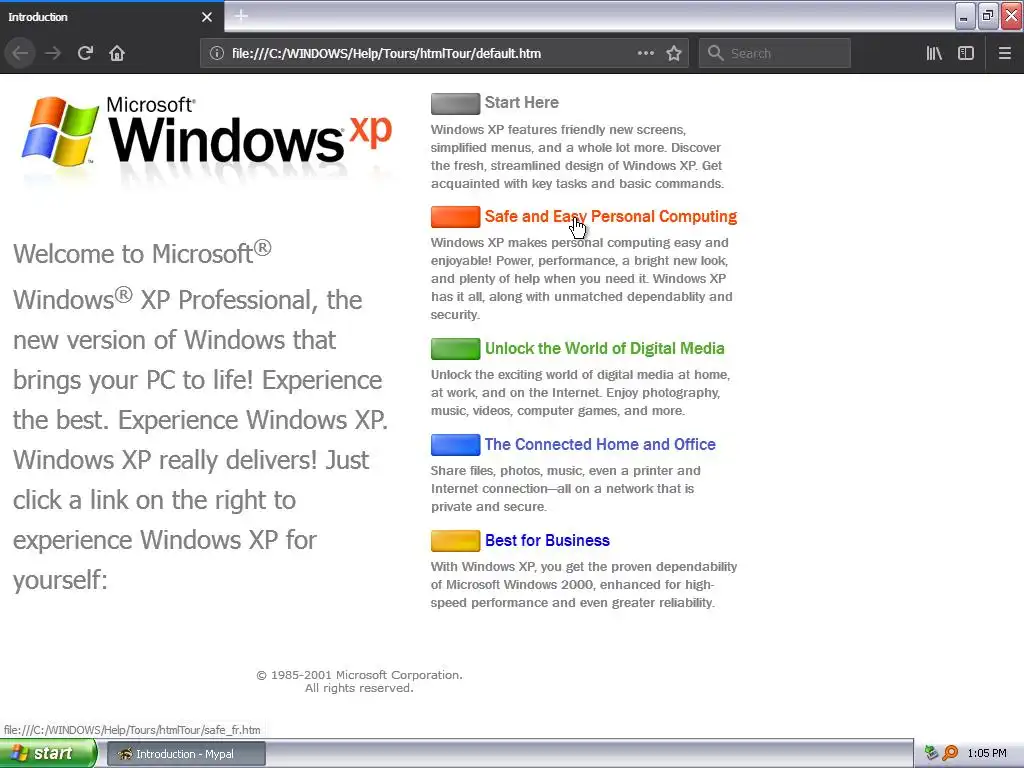This screenshot has height=768, width=1024.
Task: Click the blue Connected Home button
Action: (455, 445)
